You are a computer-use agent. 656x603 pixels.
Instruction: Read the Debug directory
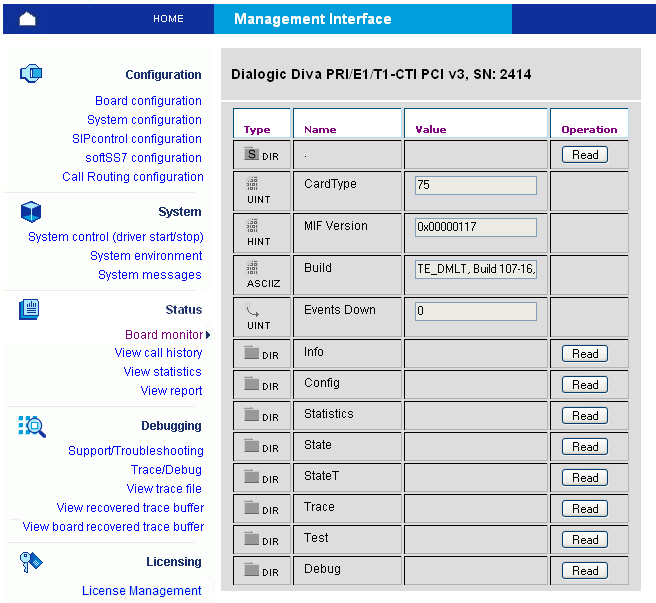(x=584, y=571)
